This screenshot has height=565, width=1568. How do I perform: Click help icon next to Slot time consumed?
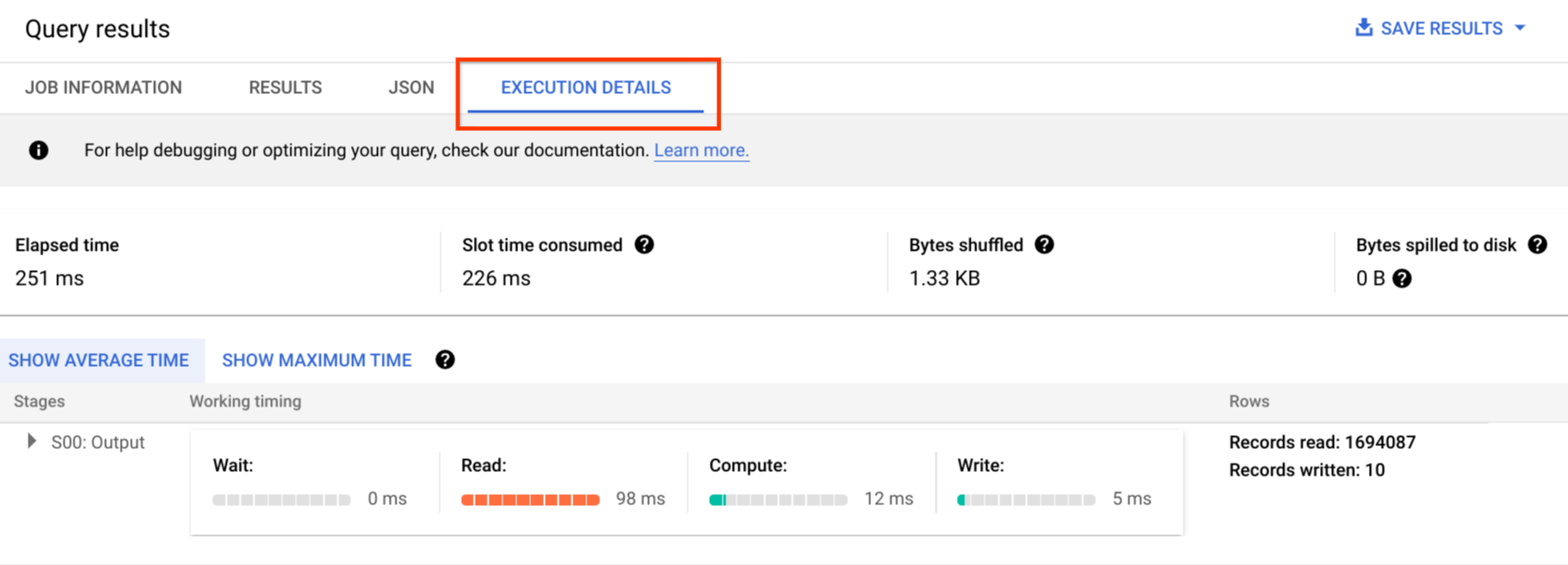[x=644, y=245]
